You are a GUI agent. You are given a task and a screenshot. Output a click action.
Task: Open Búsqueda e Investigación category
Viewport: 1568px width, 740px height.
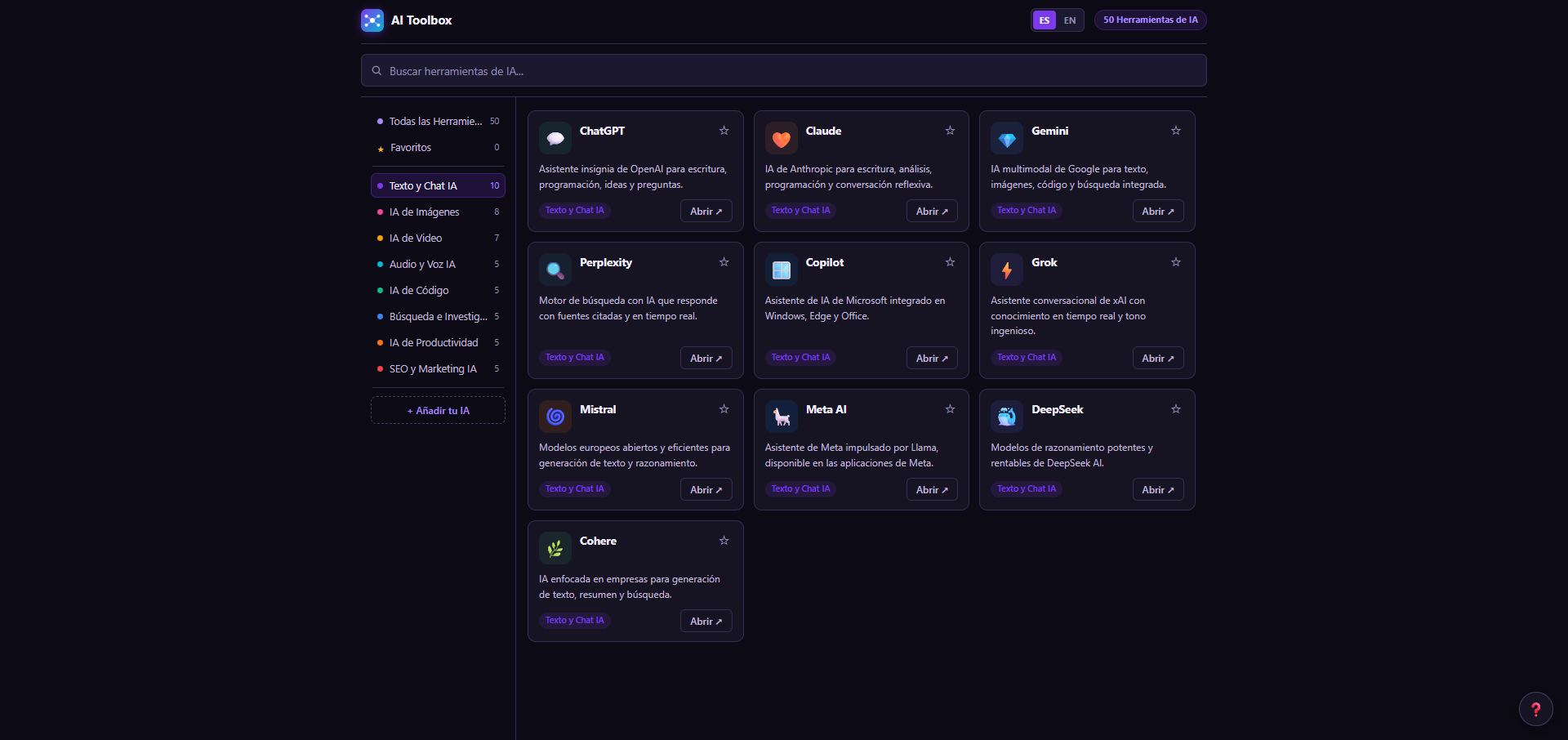(x=438, y=316)
